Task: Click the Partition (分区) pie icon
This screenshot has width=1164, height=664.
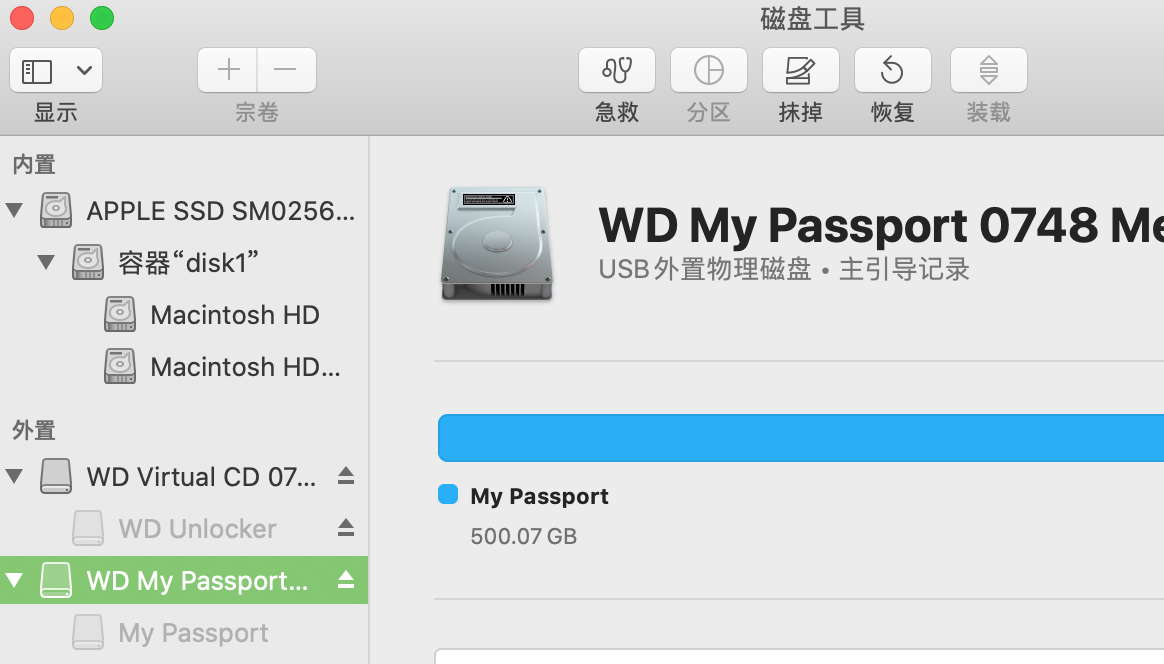Action: 708,70
